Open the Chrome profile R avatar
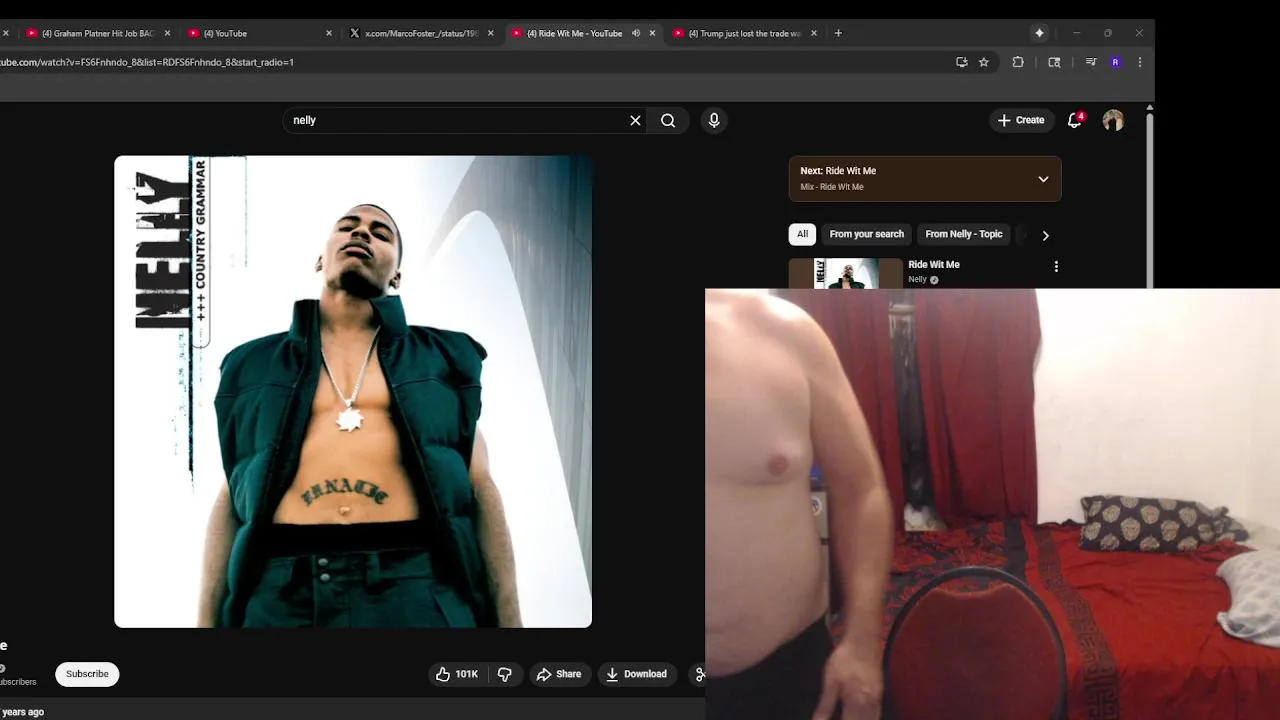 pyautogui.click(x=1115, y=62)
